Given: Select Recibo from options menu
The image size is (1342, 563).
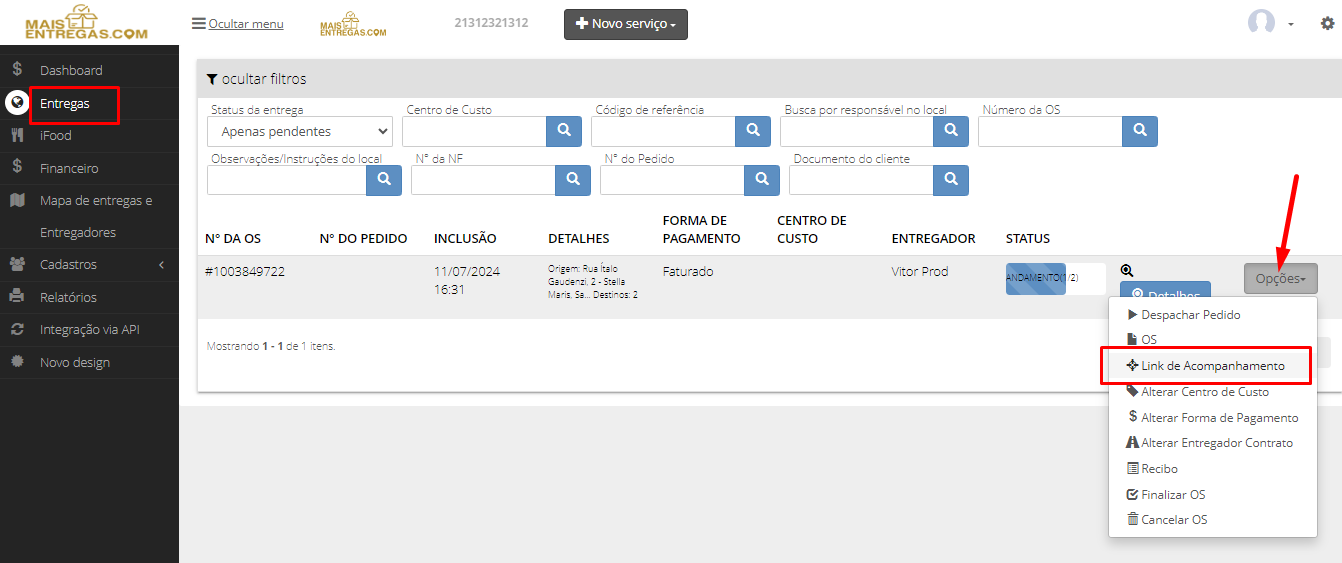Looking at the screenshot, I should (x=1152, y=468).
